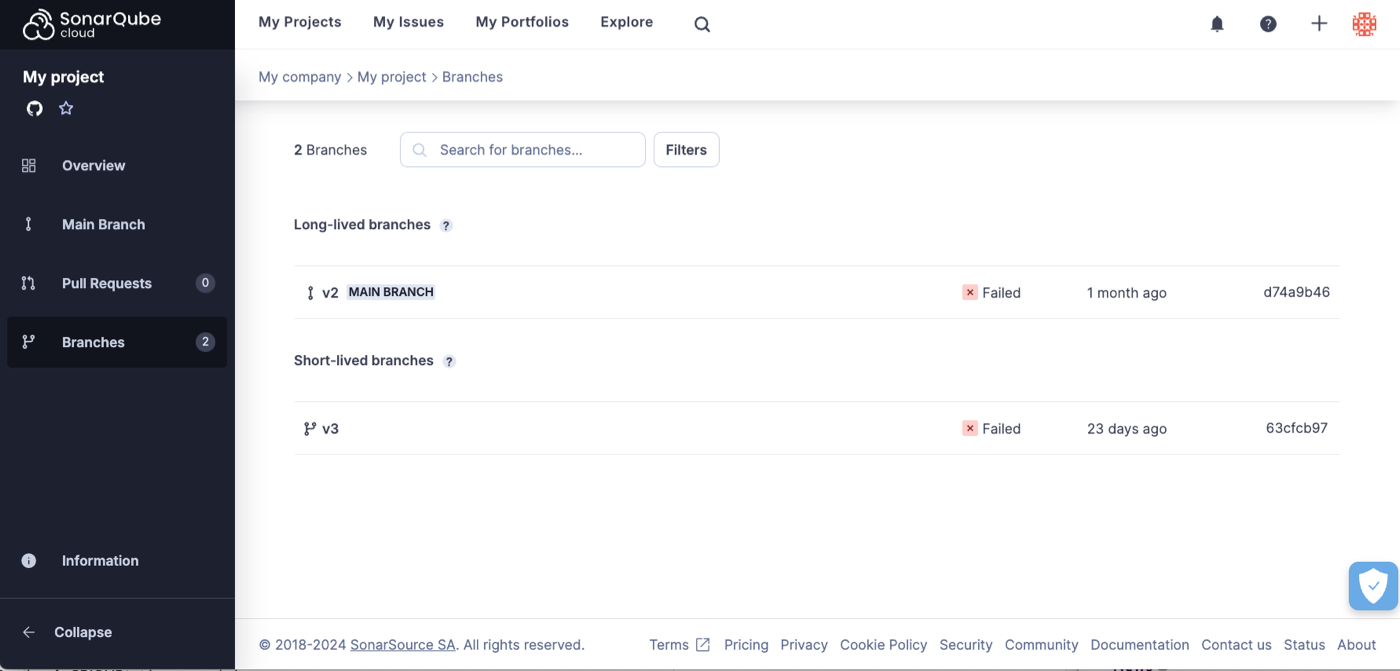The width and height of the screenshot is (1400, 671).
Task: Open the Long-lived branches help tooltip
Action: coord(446,225)
